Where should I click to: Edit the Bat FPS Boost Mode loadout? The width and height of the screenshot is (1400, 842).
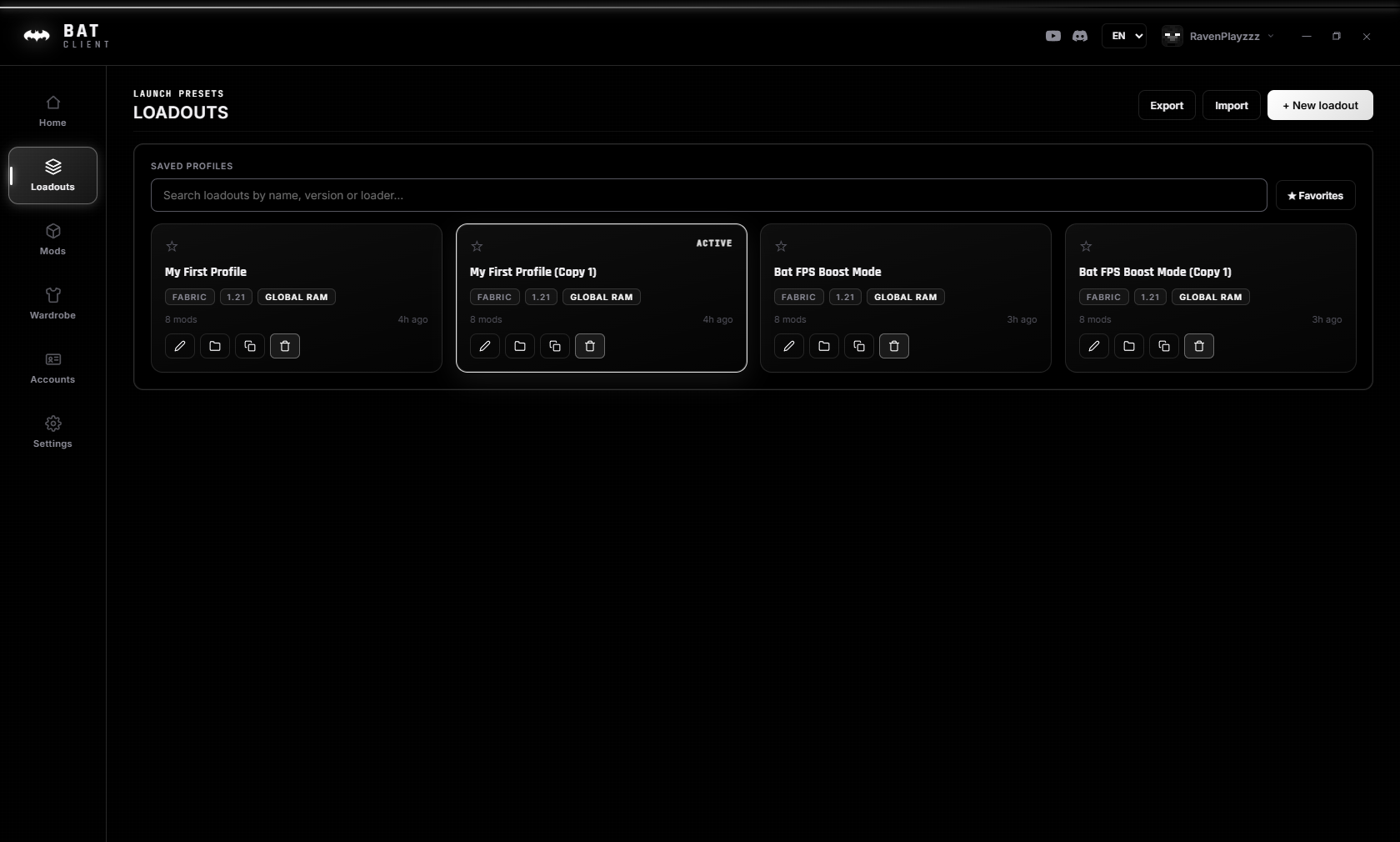pyautogui.click(x=789, y=346)
